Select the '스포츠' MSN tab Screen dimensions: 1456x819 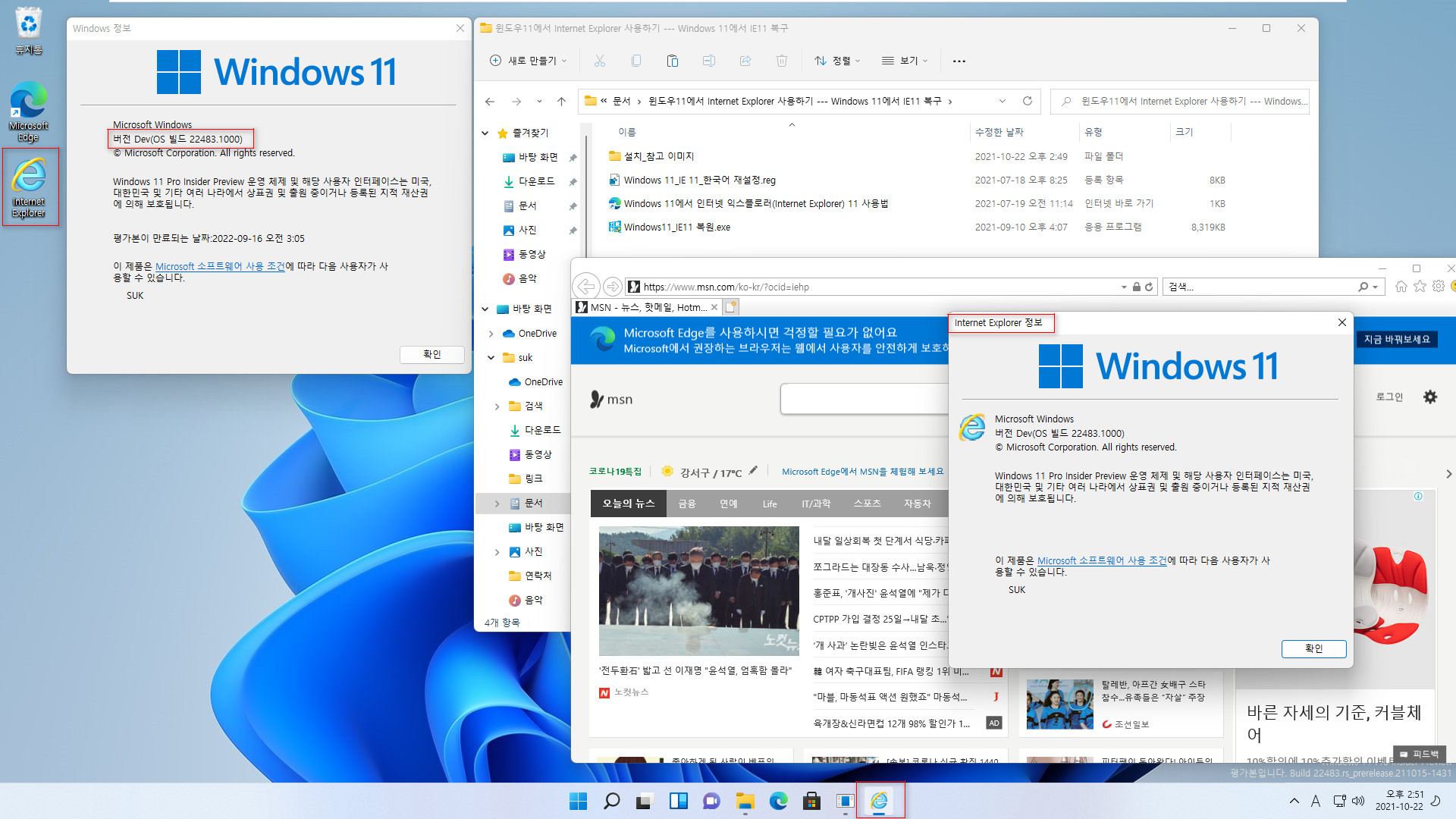[x=868, y=504]
